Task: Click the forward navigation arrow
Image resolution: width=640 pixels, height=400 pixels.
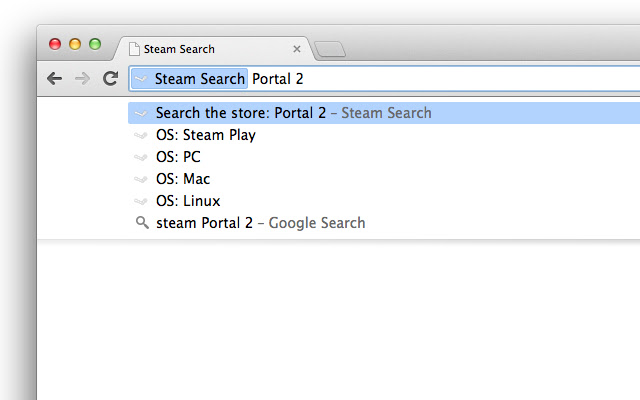Action: tap(82, 78)
